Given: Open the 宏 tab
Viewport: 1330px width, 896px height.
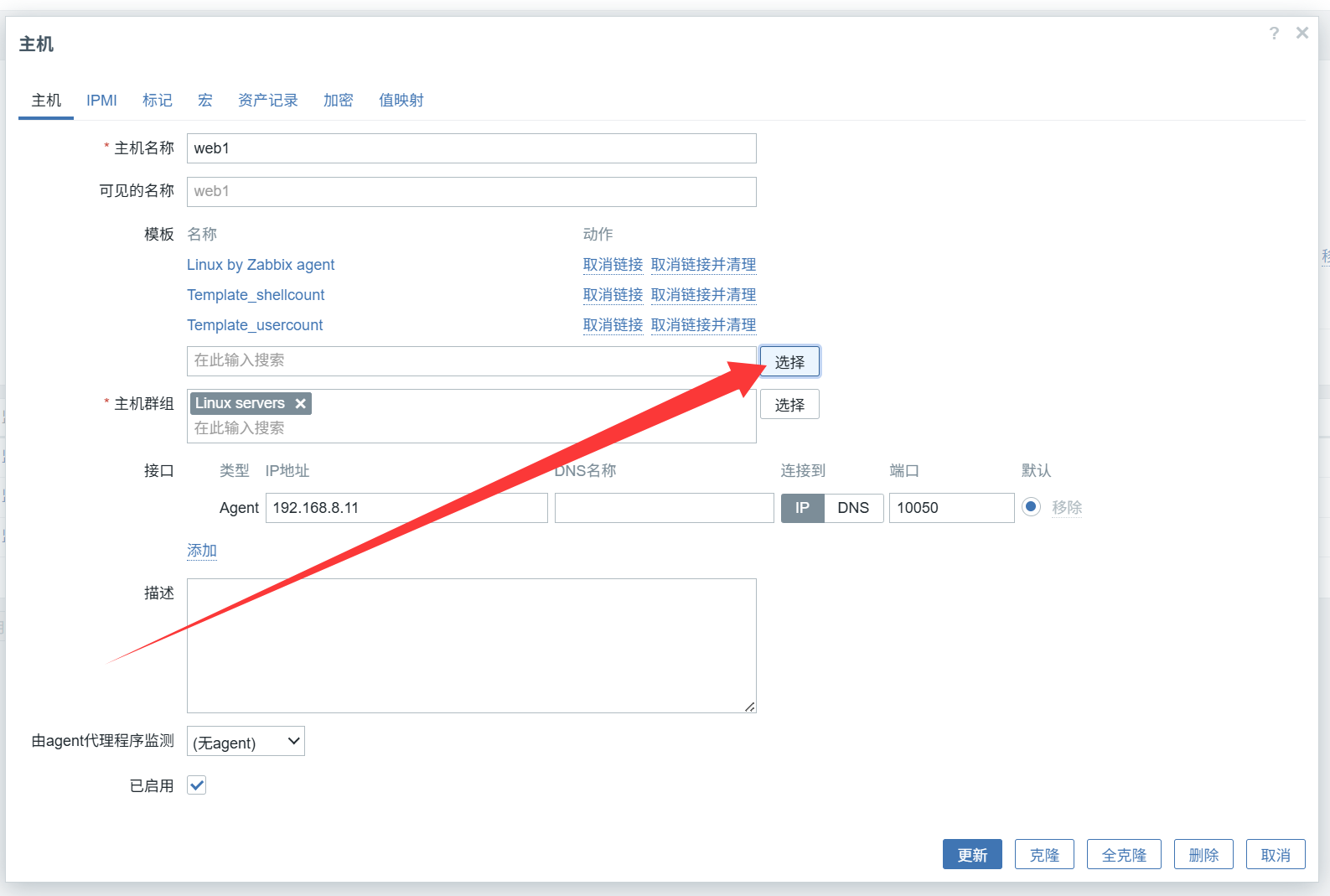Looking at the screenshot, I should tap(205, 101).
